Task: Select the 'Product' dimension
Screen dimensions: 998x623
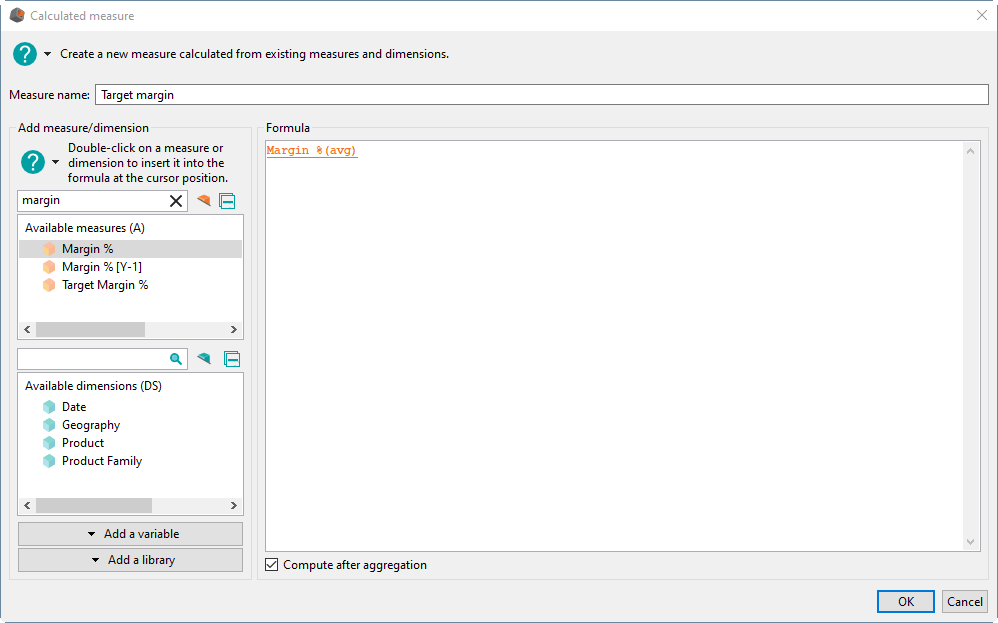Action: tap(83, 443)
